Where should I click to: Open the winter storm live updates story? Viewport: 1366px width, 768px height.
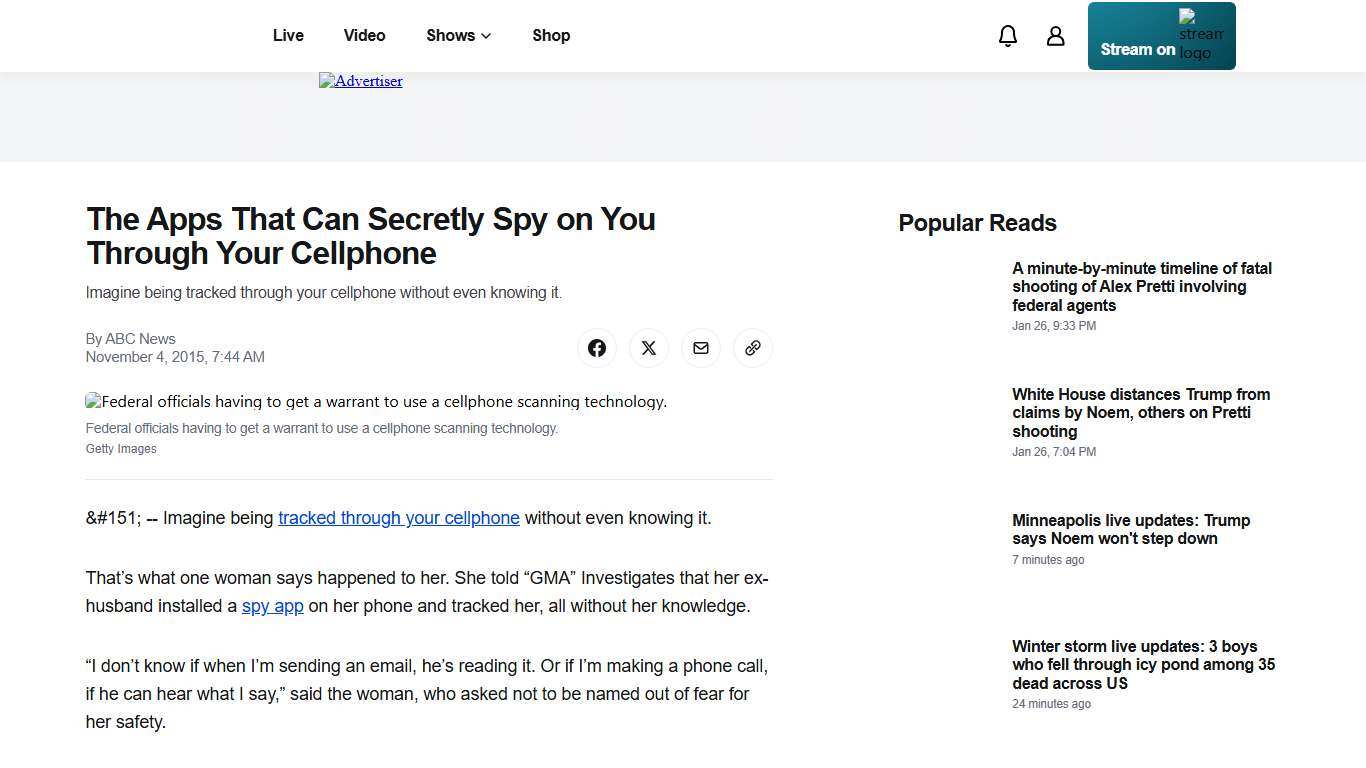click(1143, 664)
